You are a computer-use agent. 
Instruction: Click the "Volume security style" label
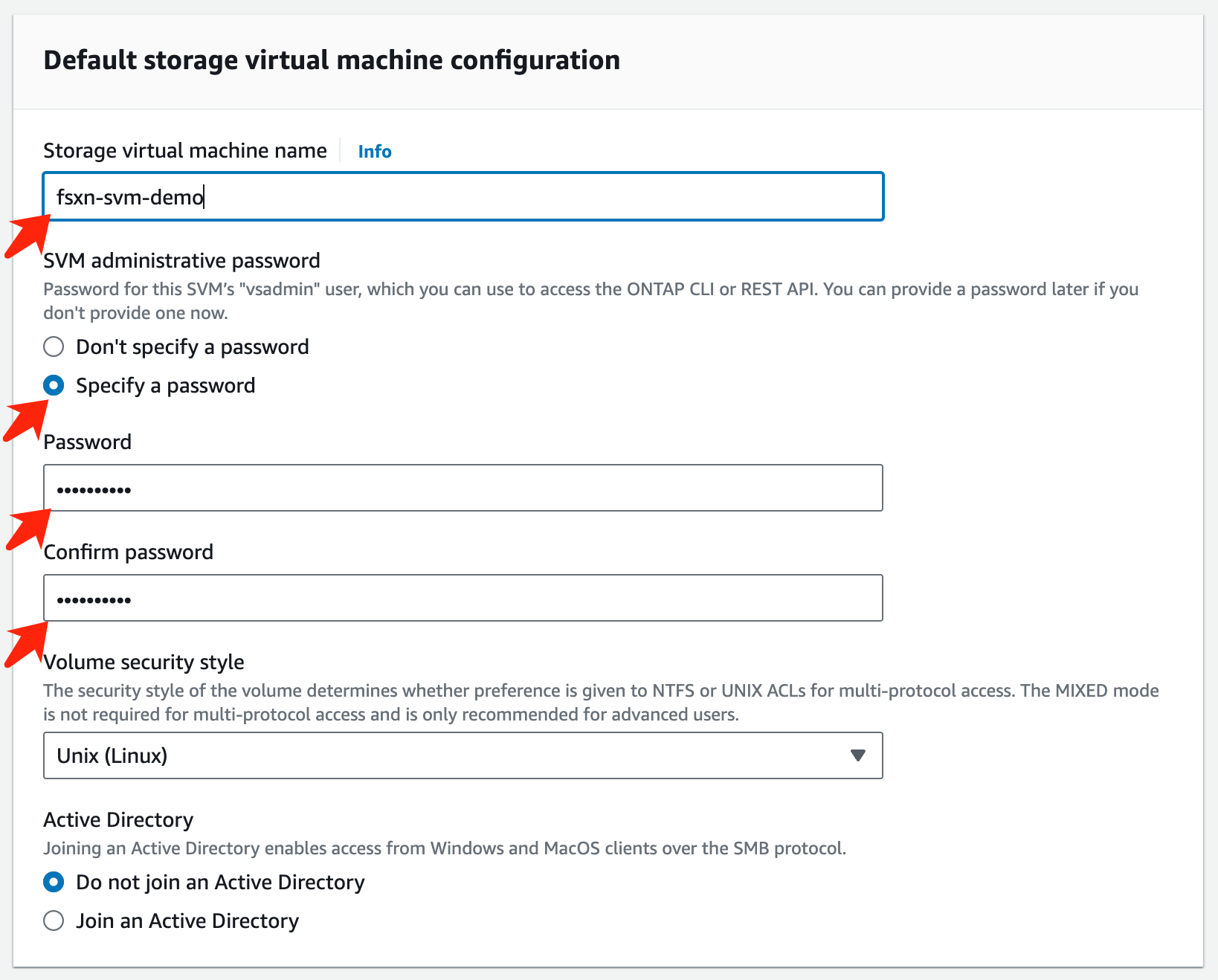144,663
